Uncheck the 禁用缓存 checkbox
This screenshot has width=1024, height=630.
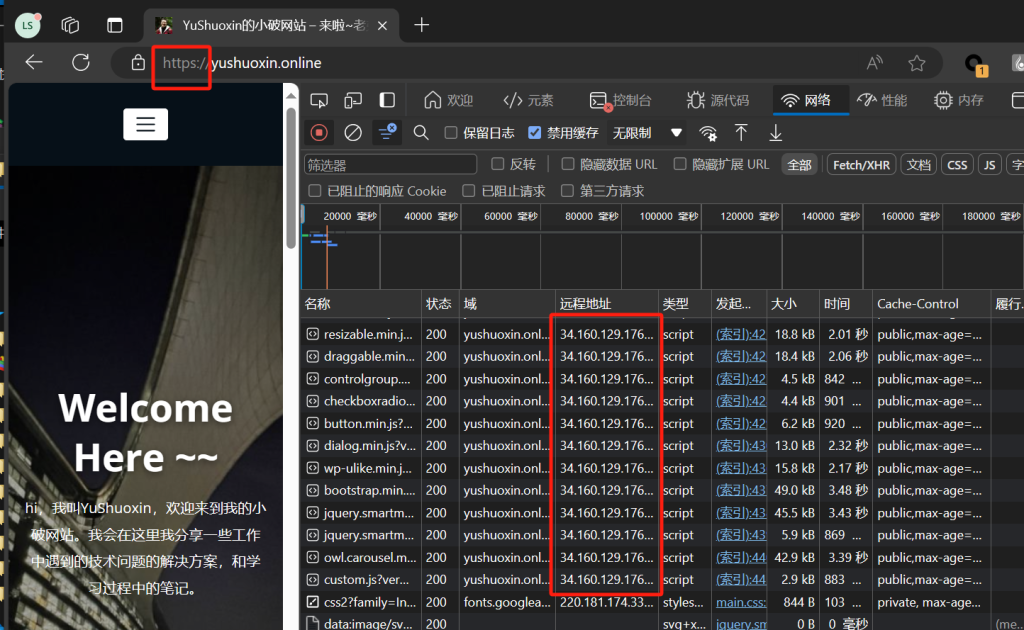pos(535,132)
